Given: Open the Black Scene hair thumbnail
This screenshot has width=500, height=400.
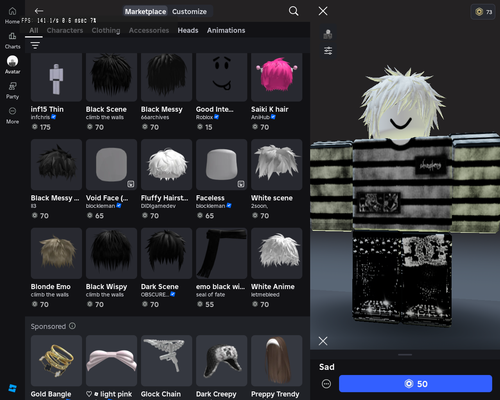Looking at the screenshot, I should pos(111,77).
